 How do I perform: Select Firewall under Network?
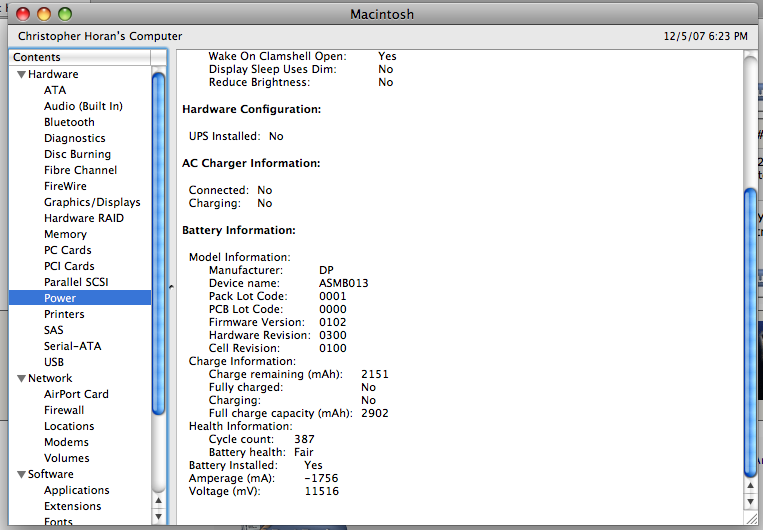pos(64,410)
